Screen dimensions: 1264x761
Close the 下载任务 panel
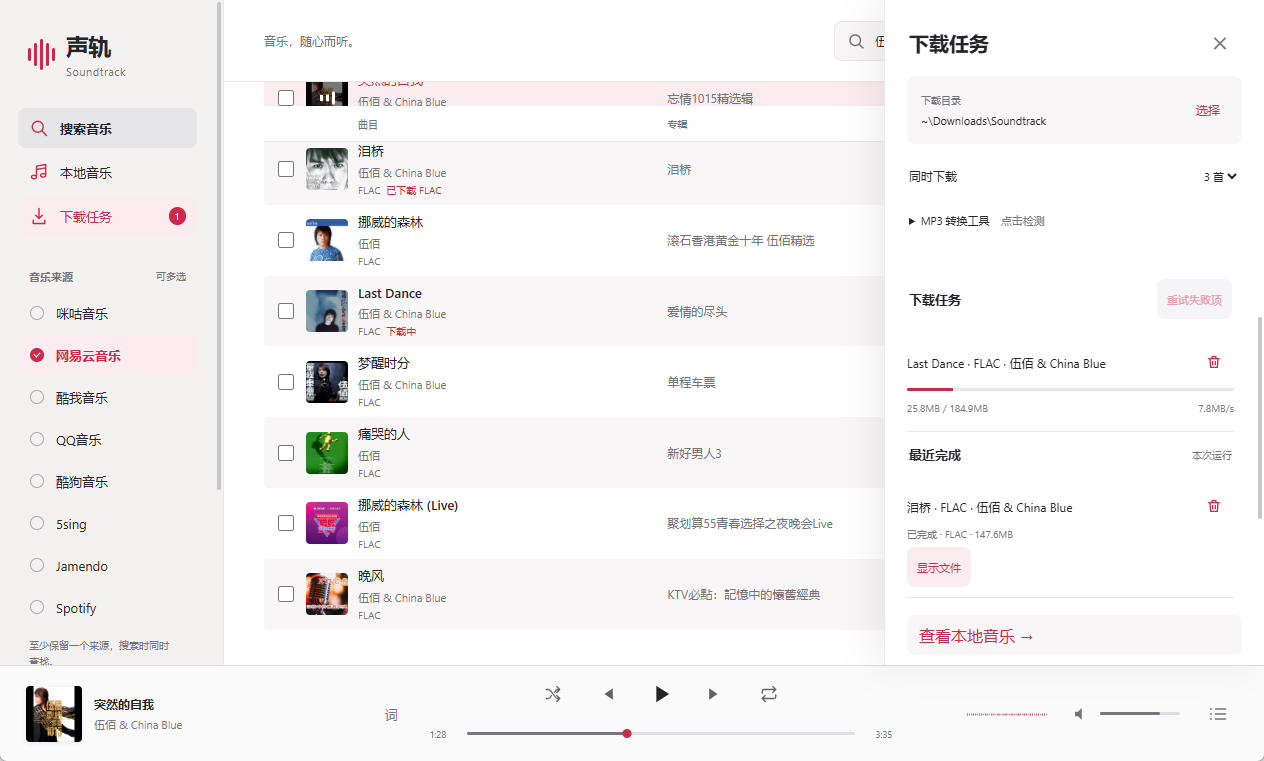coord(1219,44)
